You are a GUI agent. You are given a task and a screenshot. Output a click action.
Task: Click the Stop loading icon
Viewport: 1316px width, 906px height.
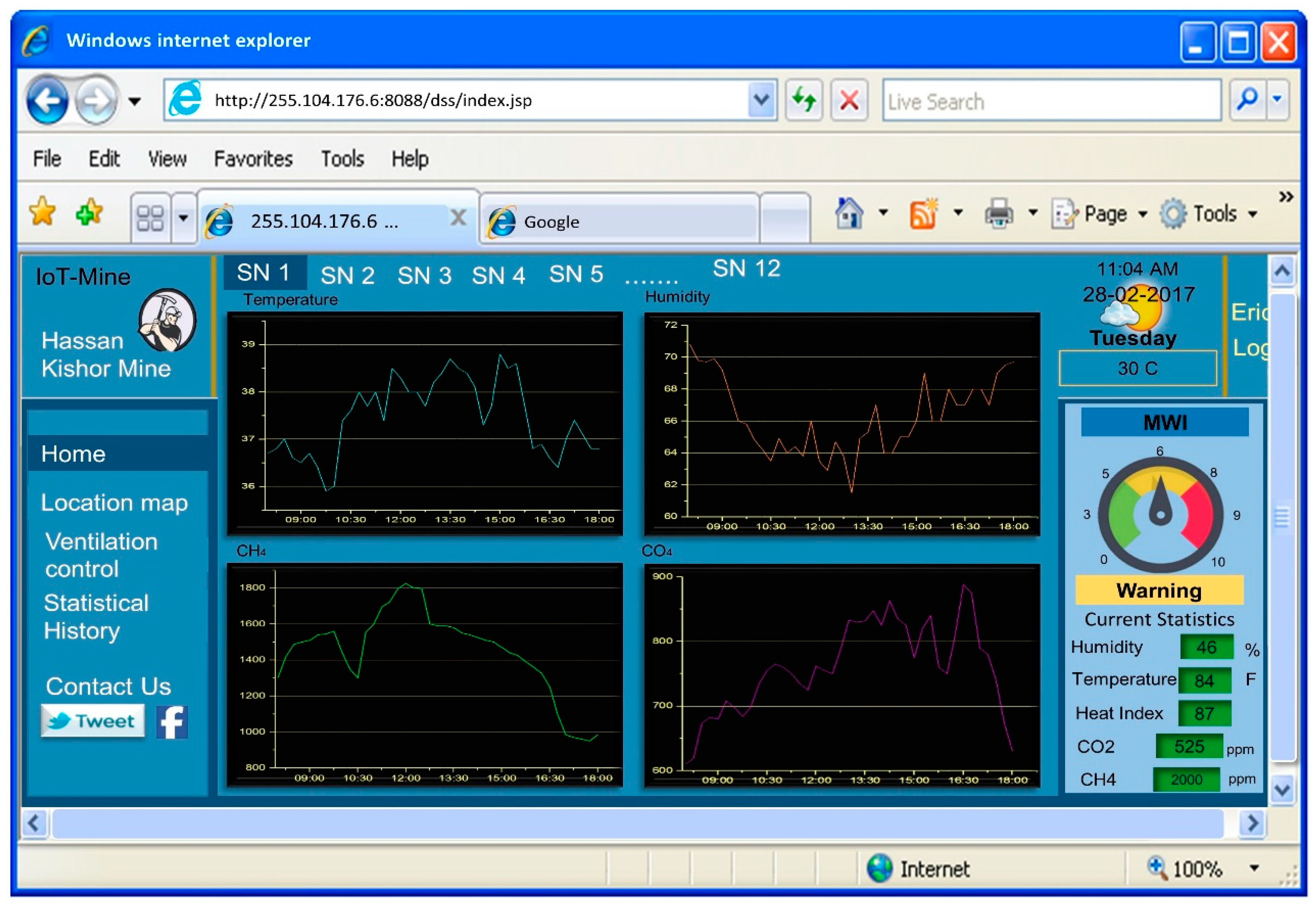(x=849, y=100)
